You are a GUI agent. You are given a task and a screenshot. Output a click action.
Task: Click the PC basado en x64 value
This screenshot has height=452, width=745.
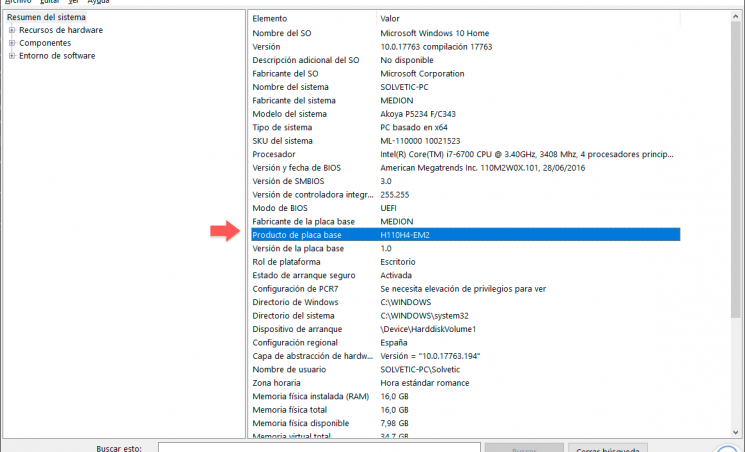414,127
